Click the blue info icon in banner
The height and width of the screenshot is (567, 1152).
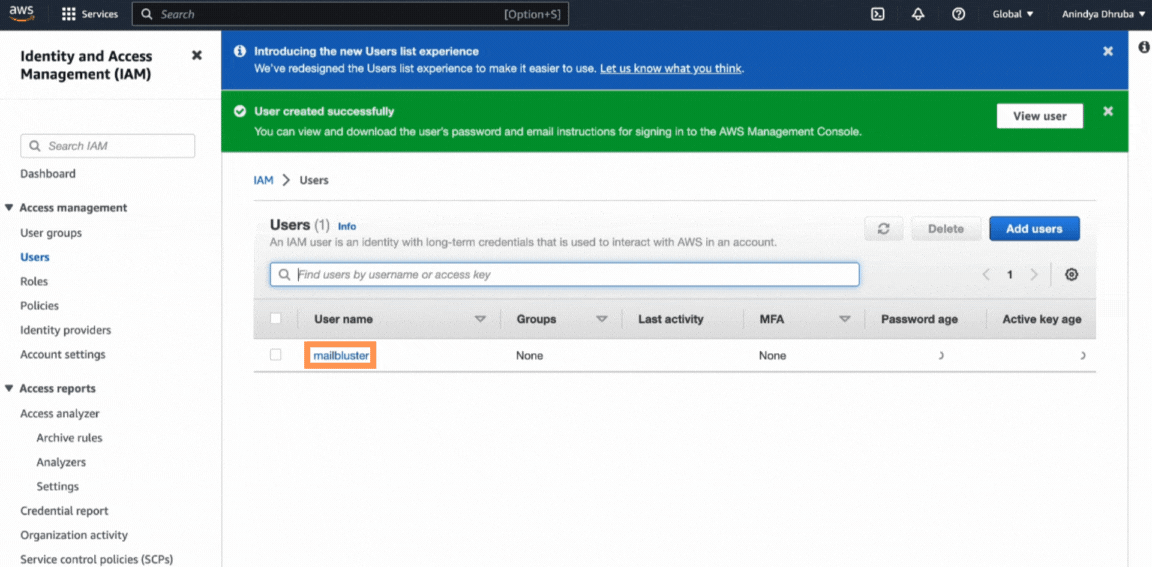point(239,51)
